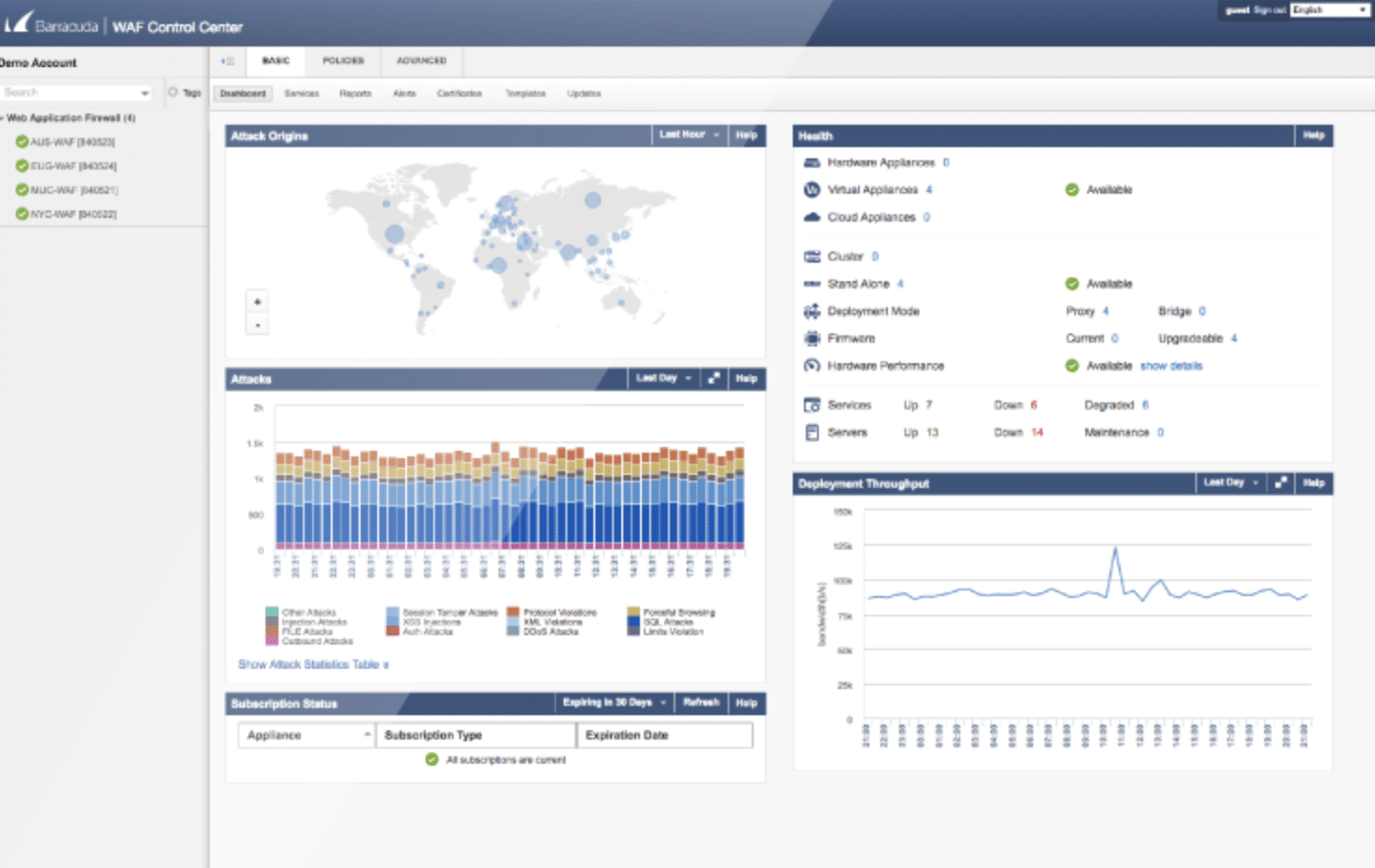Open the account Search dropdown arrow
This screenshot has width=1375, height=868.
pyautogui.click(x=144, y=93)
